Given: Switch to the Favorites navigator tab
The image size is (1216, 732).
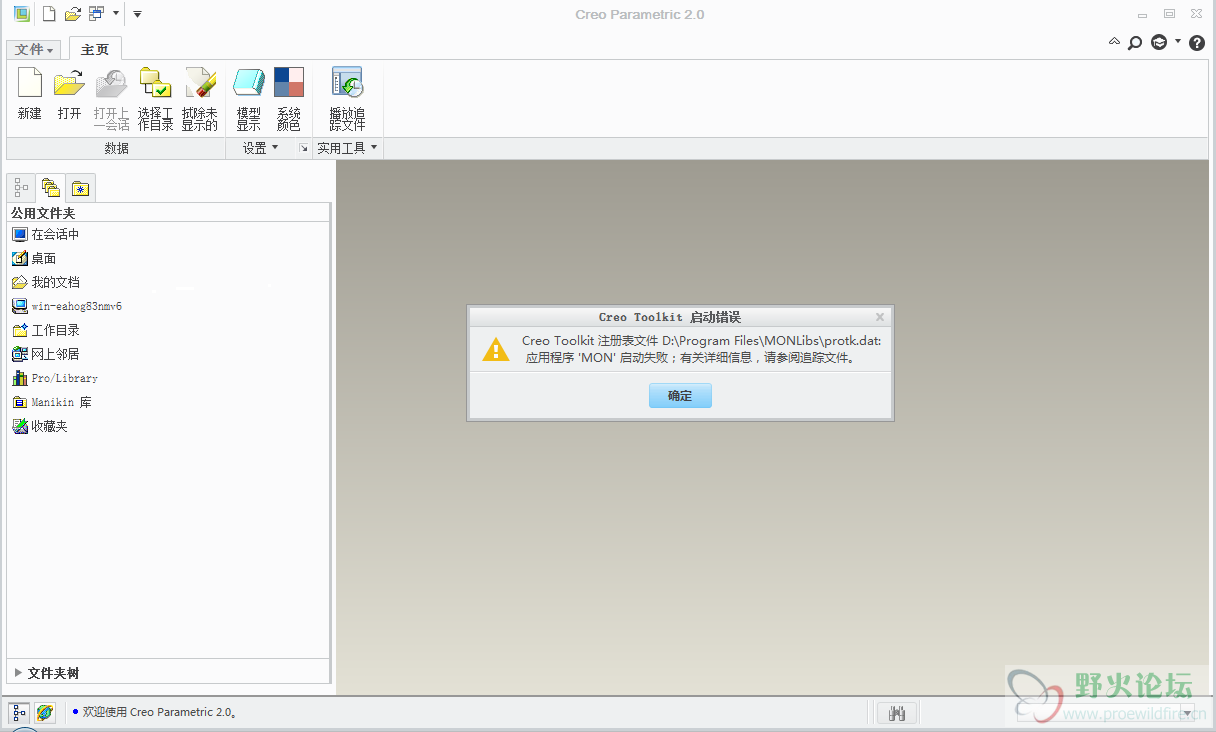Looking at the screenshot, I should coord(81,188).
